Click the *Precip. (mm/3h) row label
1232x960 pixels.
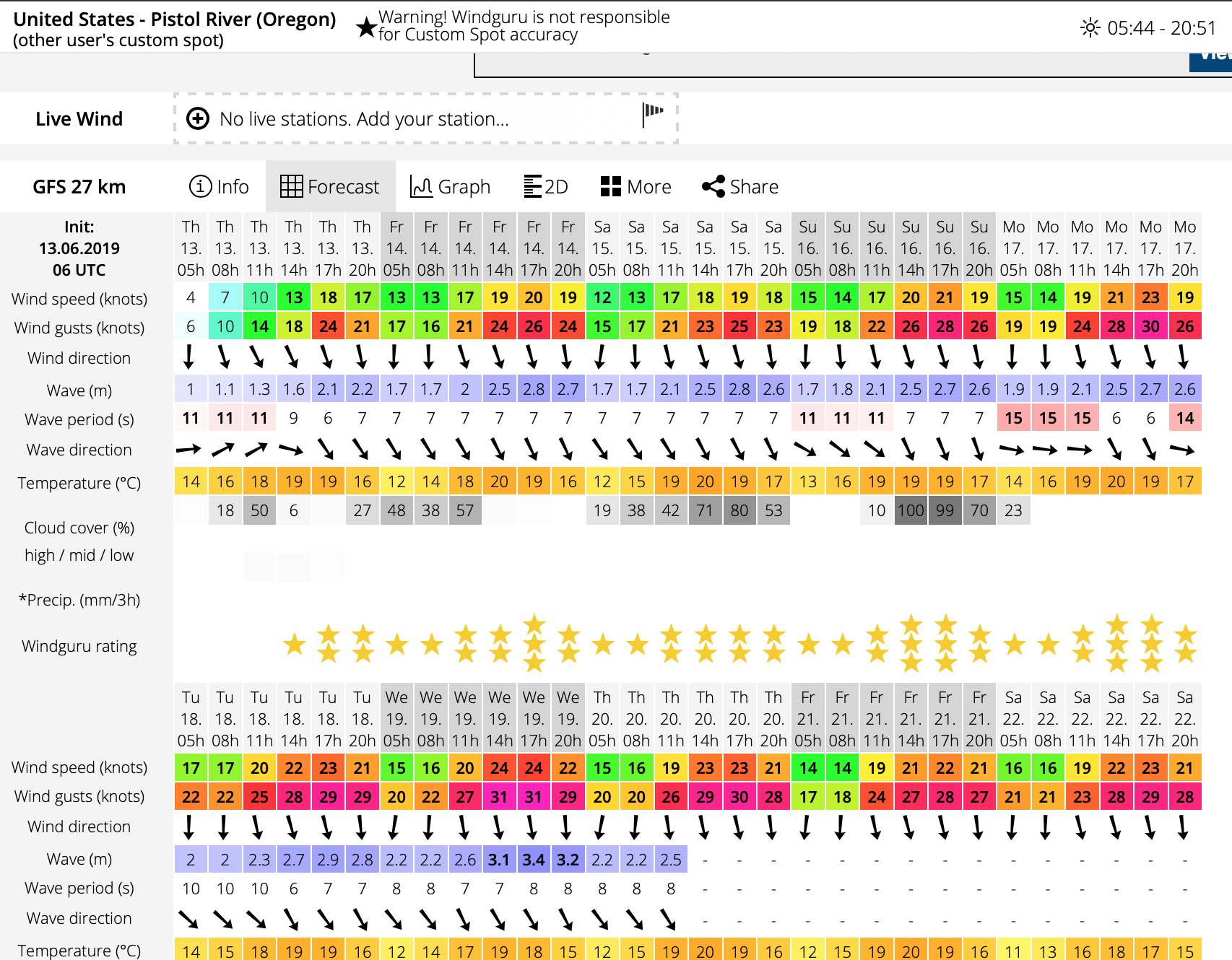(79, 600)
